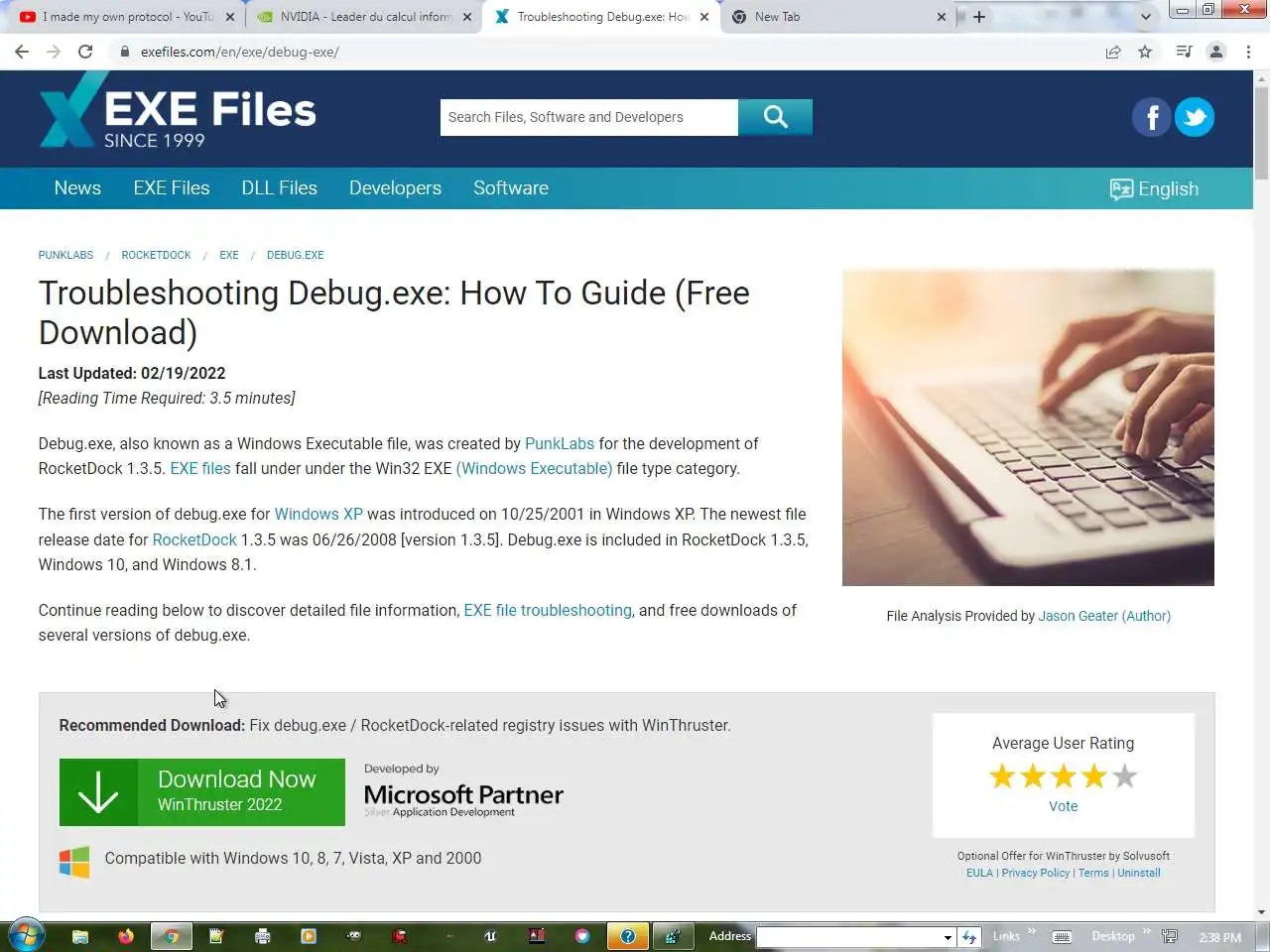Screen dimensions: 1270x952
Task: Open the Unreal Engine taskbar icon
Action: point(490,935)
